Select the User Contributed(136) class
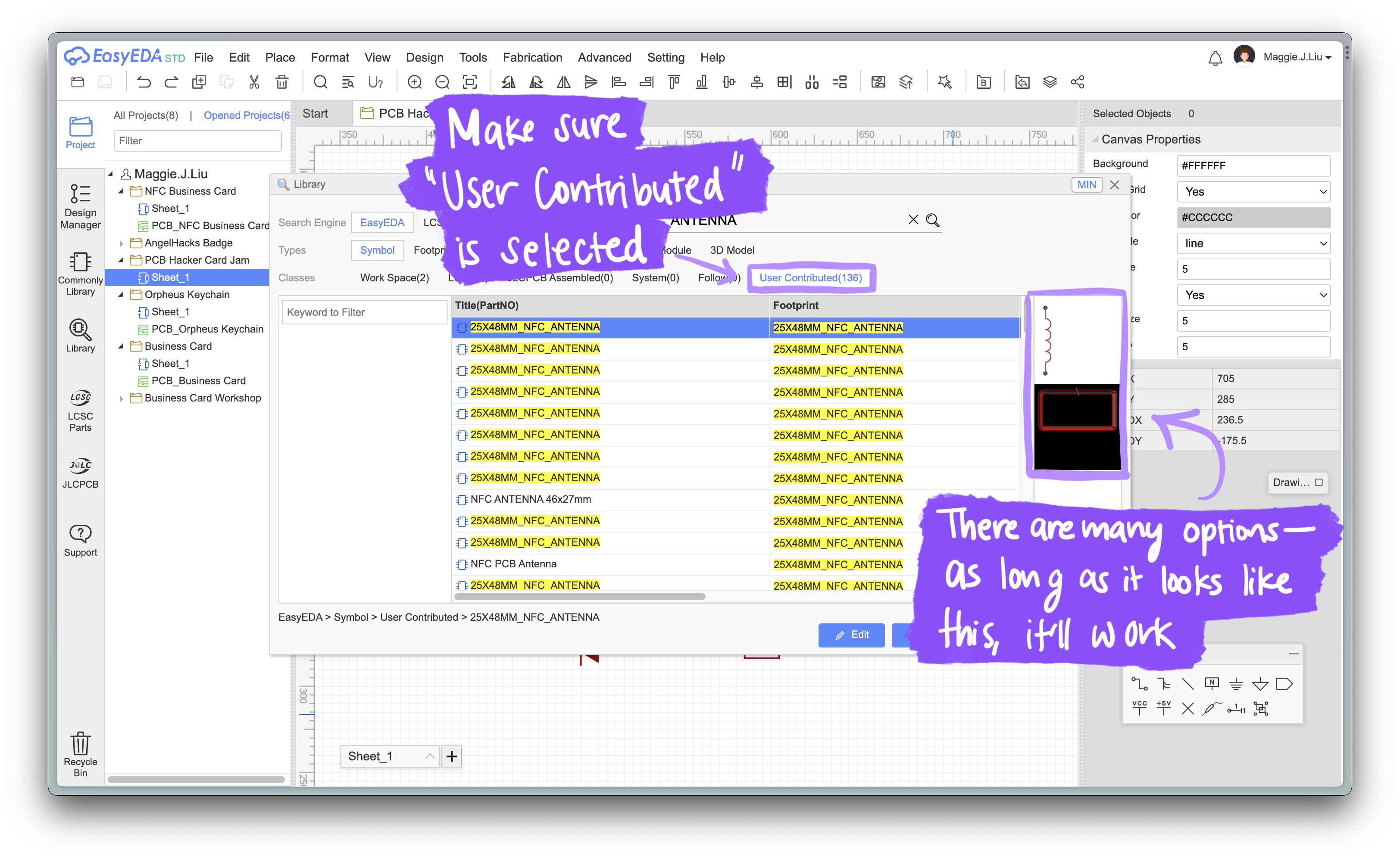This screenshot has height=859, width=1400. [810, 278]
